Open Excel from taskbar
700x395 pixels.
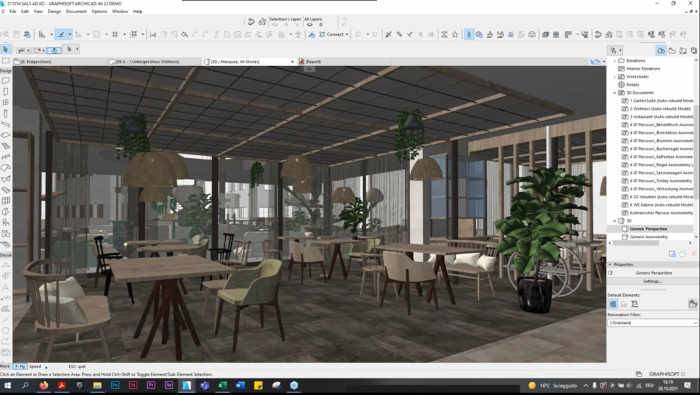pos(222,386)
